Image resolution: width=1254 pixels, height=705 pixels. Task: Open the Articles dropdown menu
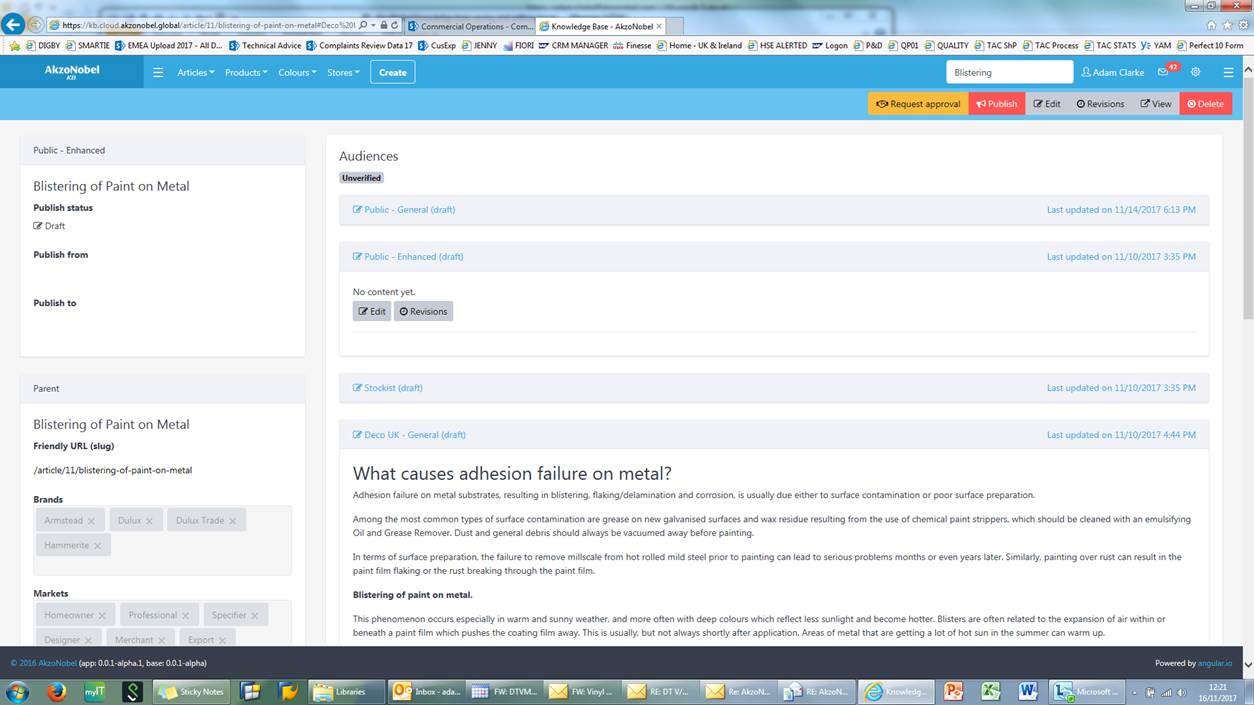196,72
